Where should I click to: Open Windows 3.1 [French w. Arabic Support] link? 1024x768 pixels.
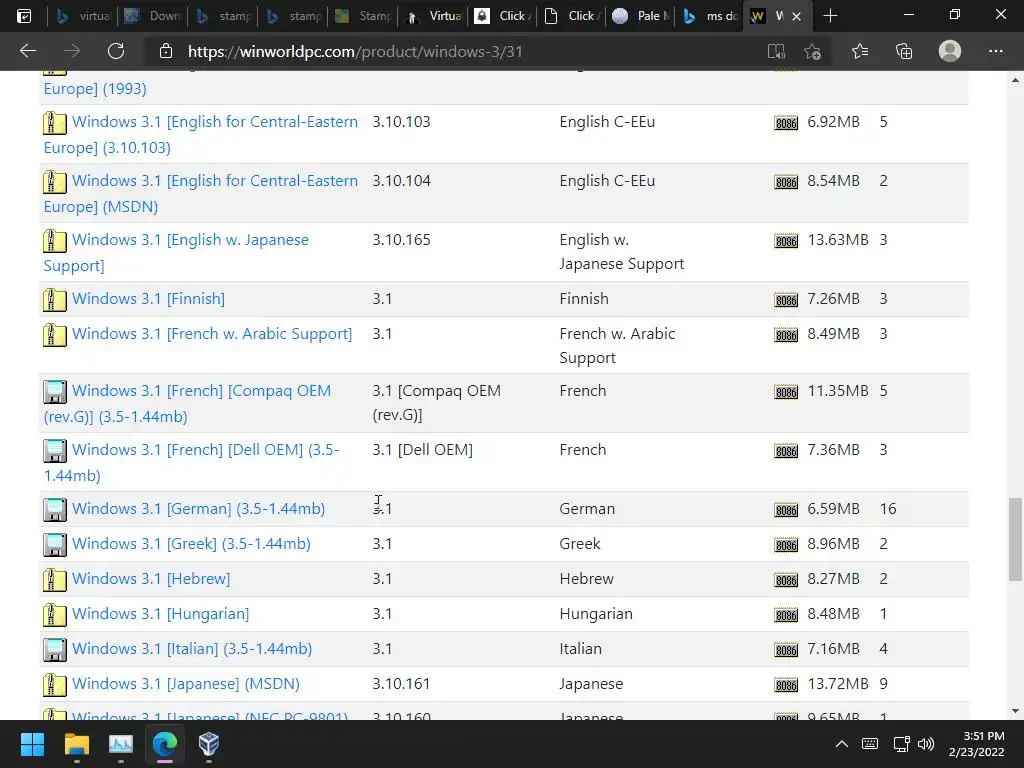[212, 334]
